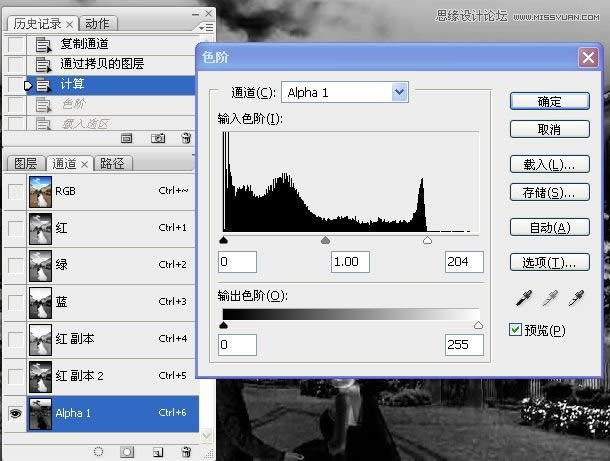Click the 1.00 midtone input field
The height and width of the screenshot is (461, 610).
coord(350,262)
